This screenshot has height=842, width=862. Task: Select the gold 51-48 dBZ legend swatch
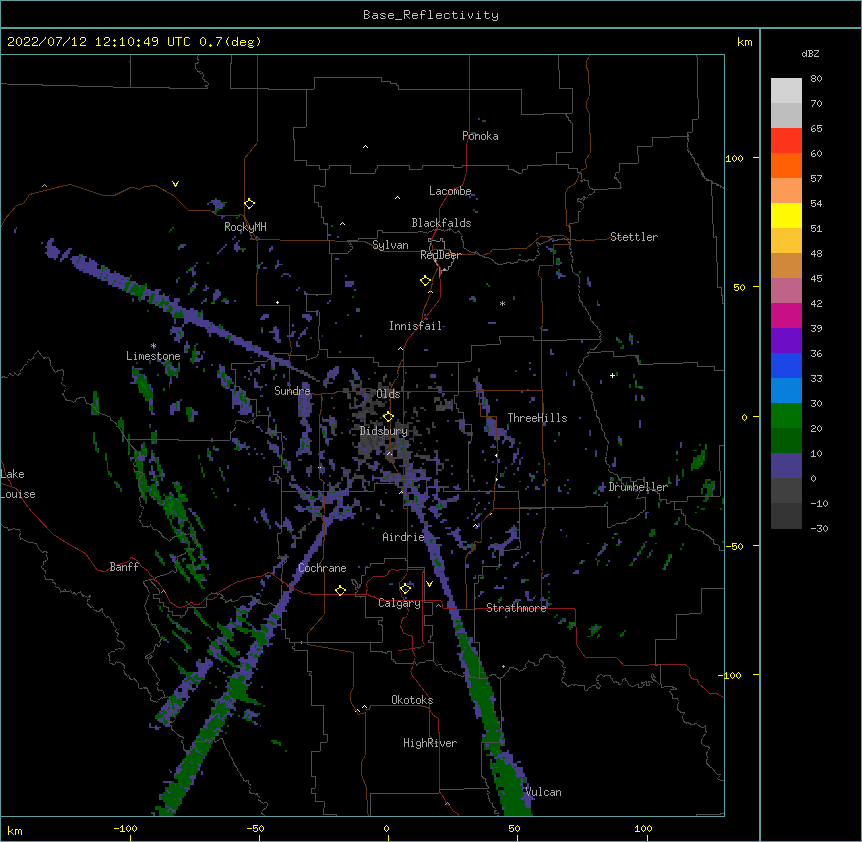pyautogui.click(x=786, y=241)
